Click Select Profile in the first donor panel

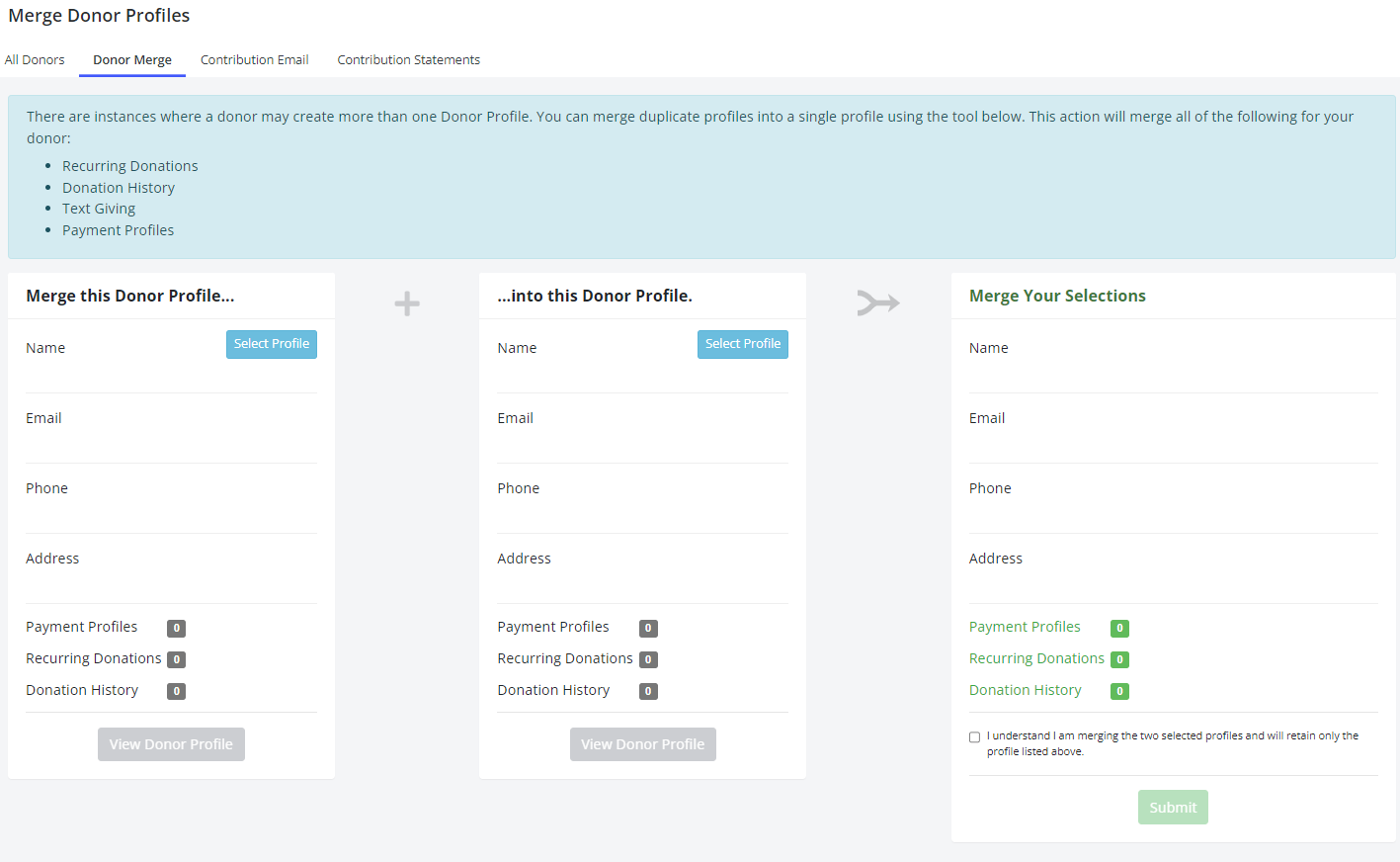271,344
